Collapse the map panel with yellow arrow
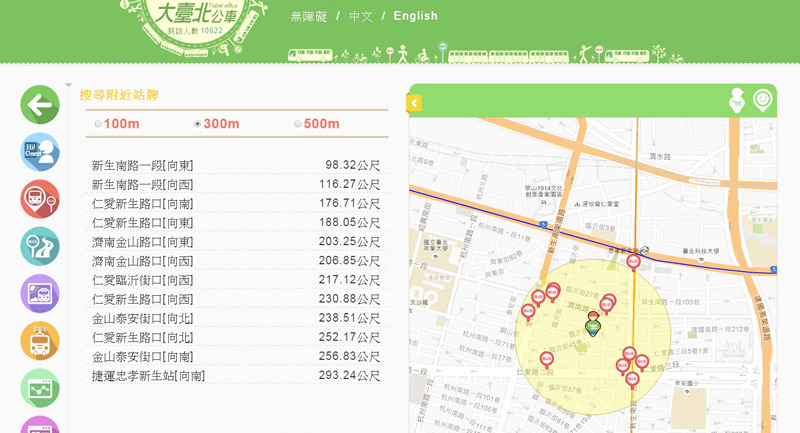800x433 pixels. pos(415,103)
